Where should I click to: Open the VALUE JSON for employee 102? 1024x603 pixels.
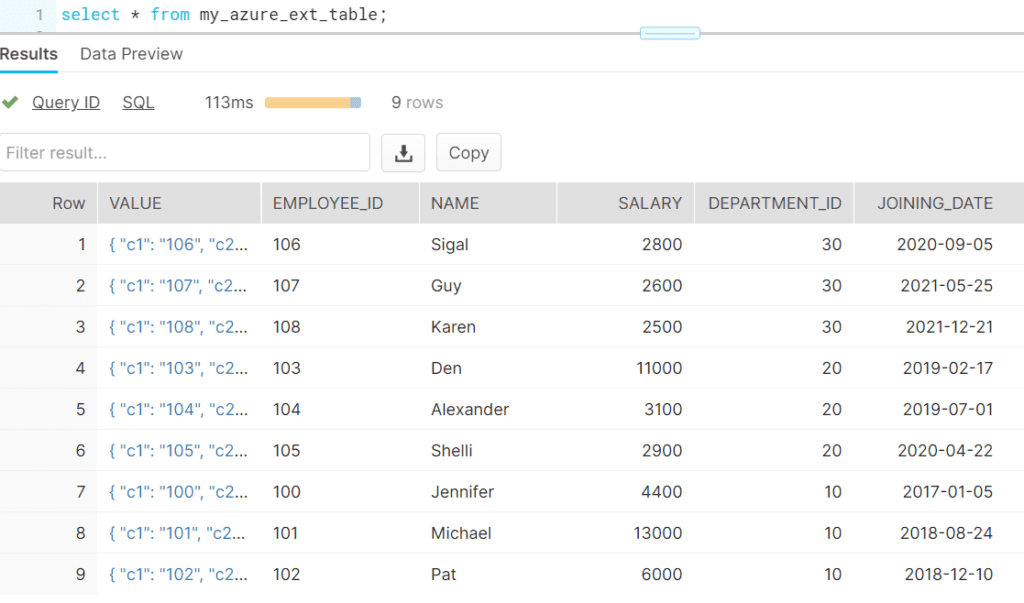[x=177, y=575]
